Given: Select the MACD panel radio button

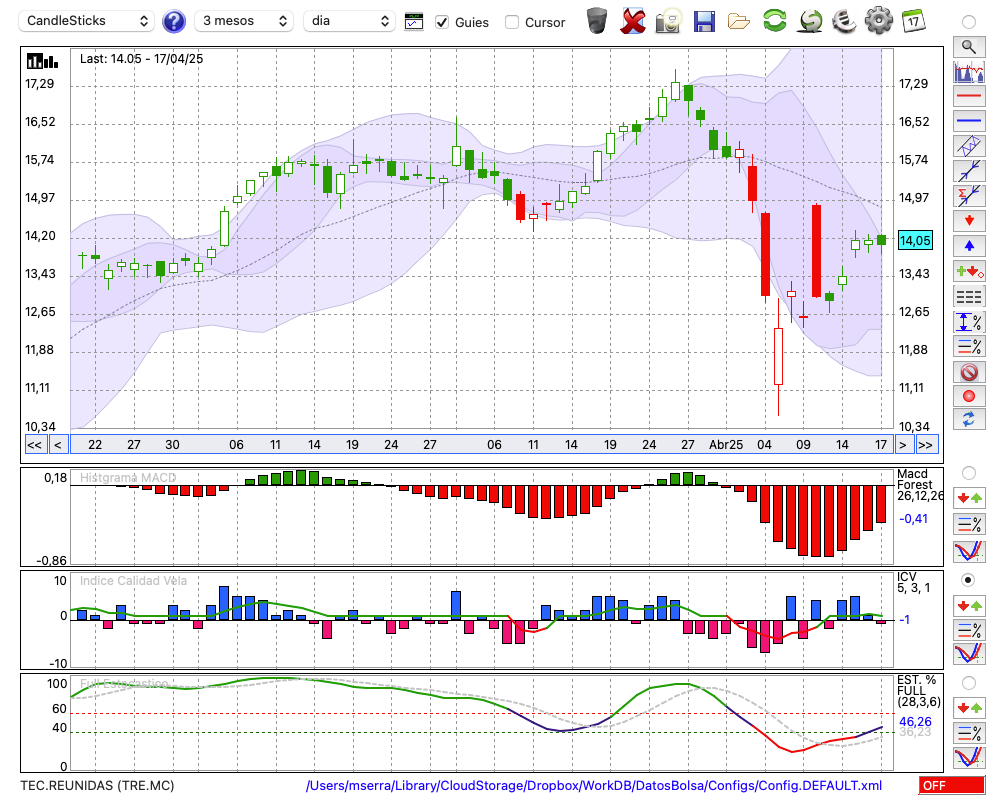Looking at the screenshot, I should (x=969, y=473).
